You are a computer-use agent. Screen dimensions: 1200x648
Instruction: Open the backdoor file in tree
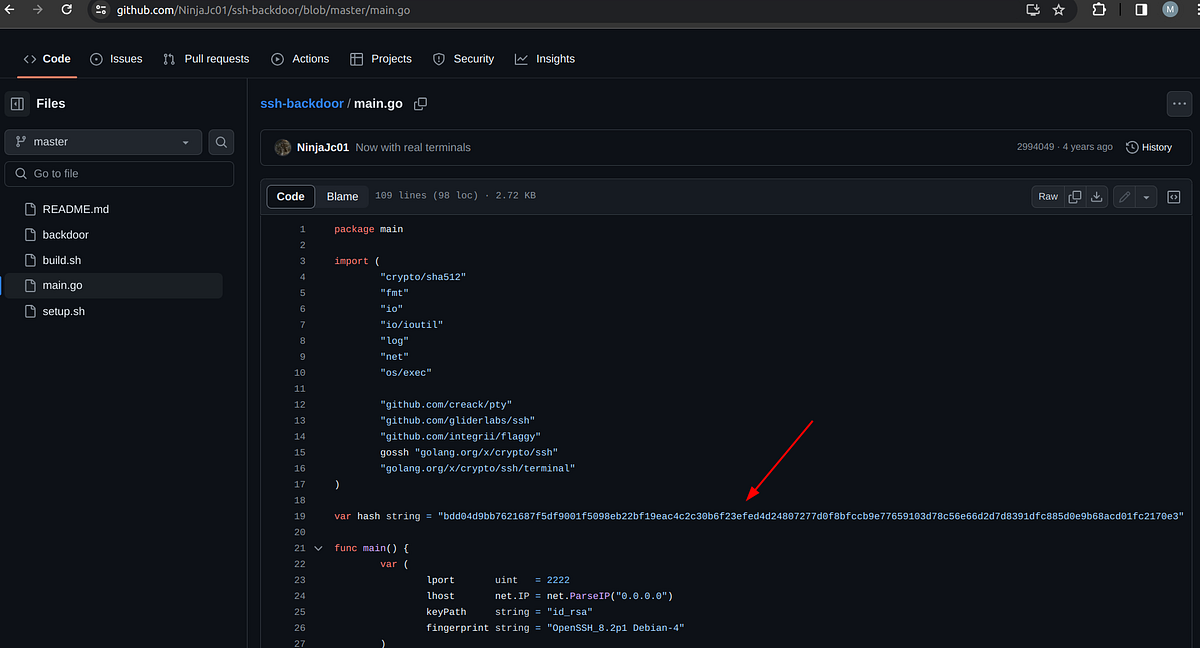[65, 235]
